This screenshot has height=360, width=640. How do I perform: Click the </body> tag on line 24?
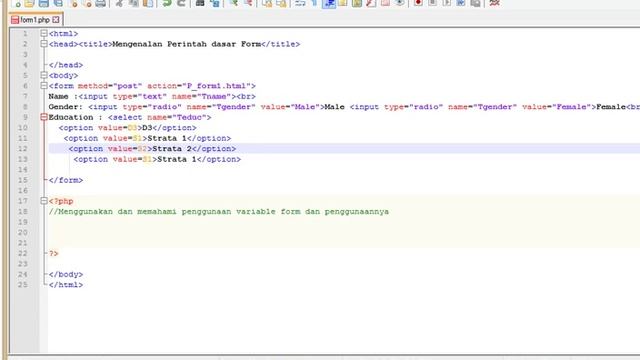click(x=66, y=274)
